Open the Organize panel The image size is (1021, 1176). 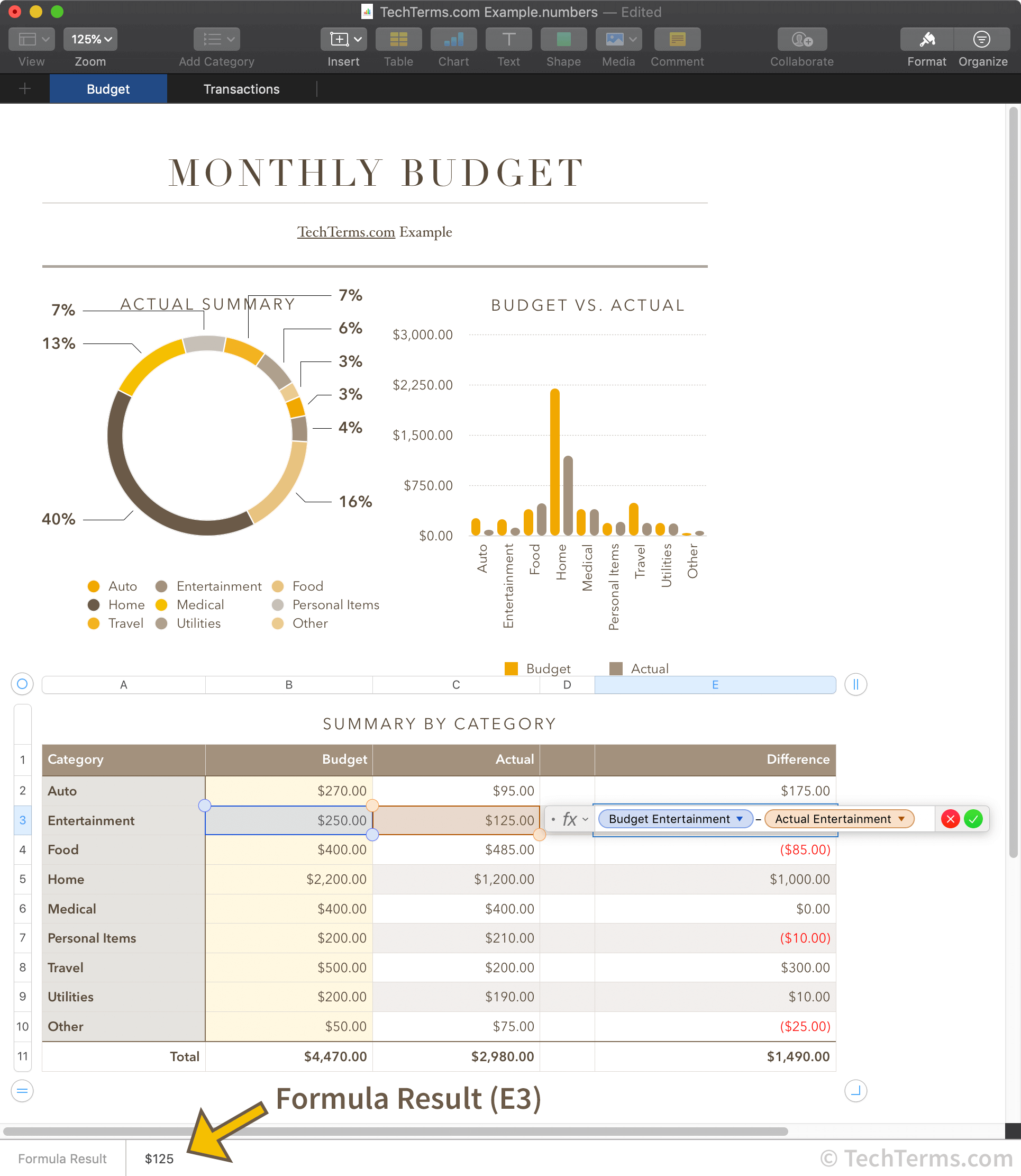[x=982, y=39]
